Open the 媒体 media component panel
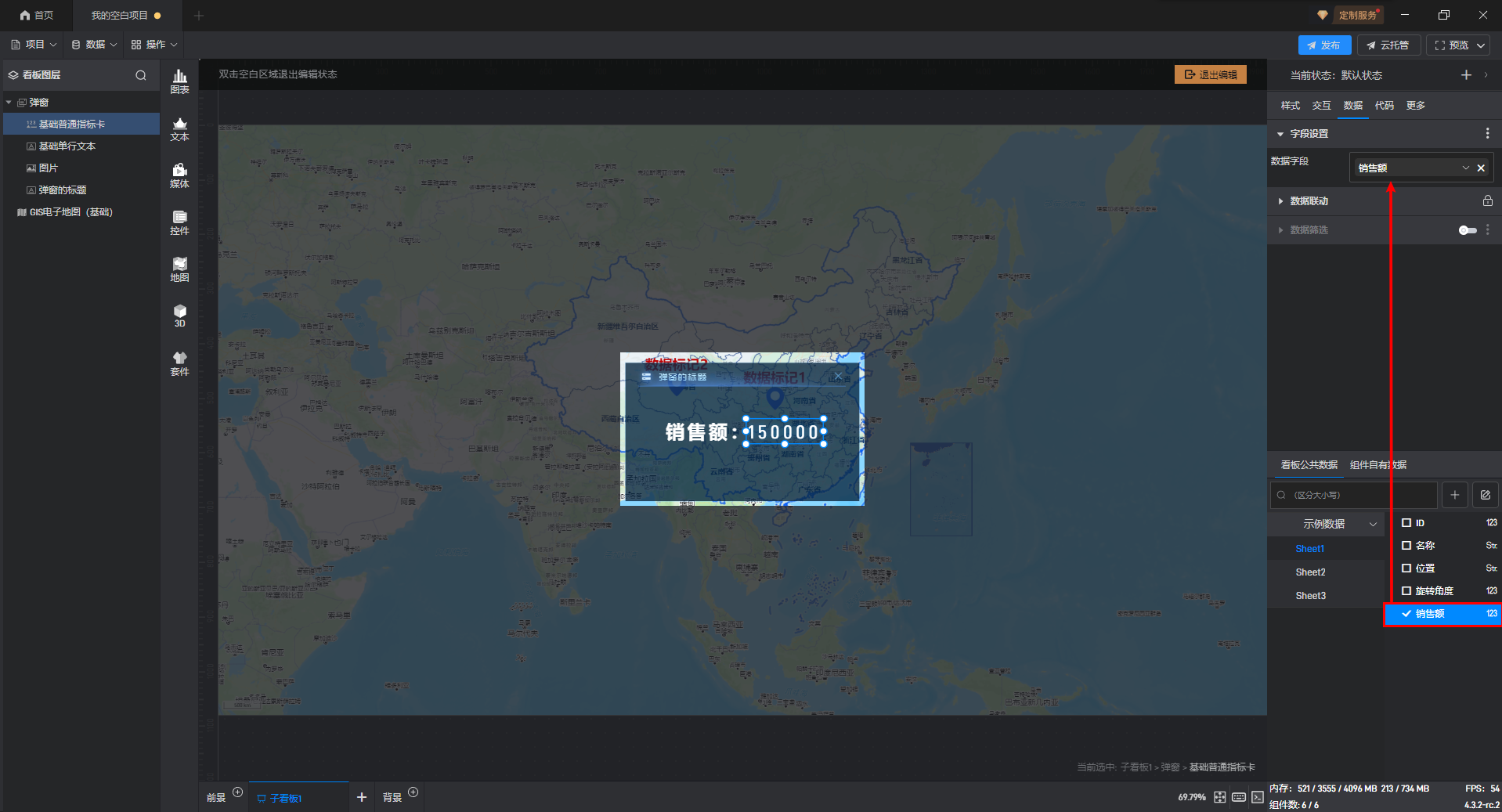The height and width of the screenshot is (812, 1502). pos(179,175)
